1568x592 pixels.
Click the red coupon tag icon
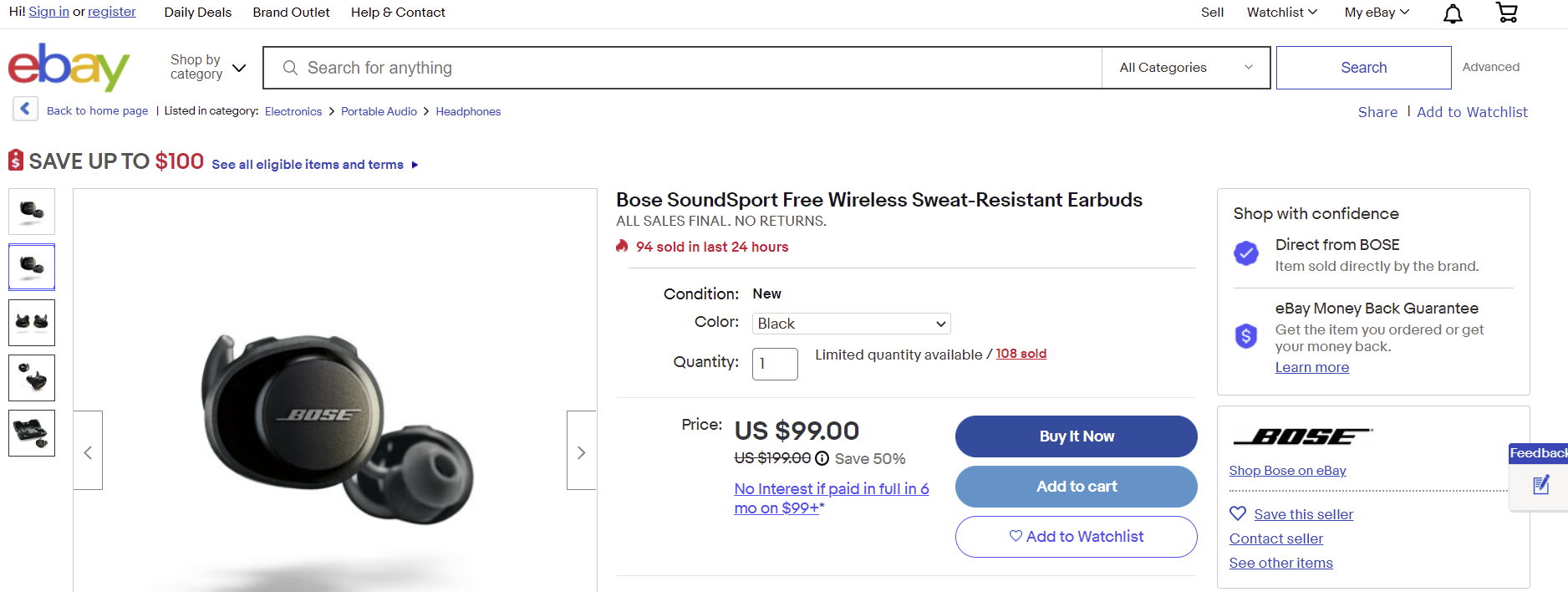click(16, 160)
